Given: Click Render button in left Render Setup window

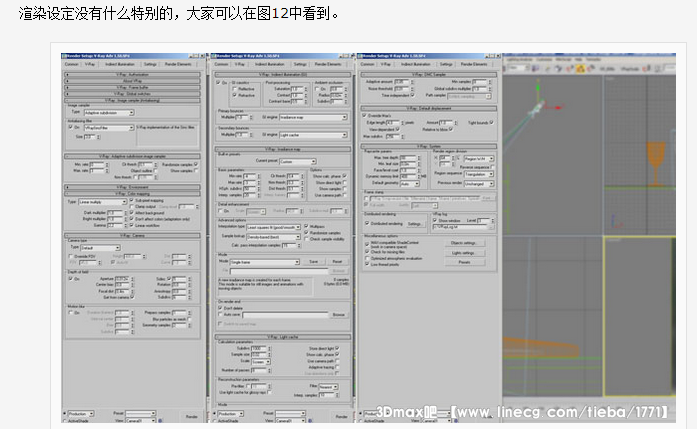Looking at the screenshot, I should coord(191,417).
